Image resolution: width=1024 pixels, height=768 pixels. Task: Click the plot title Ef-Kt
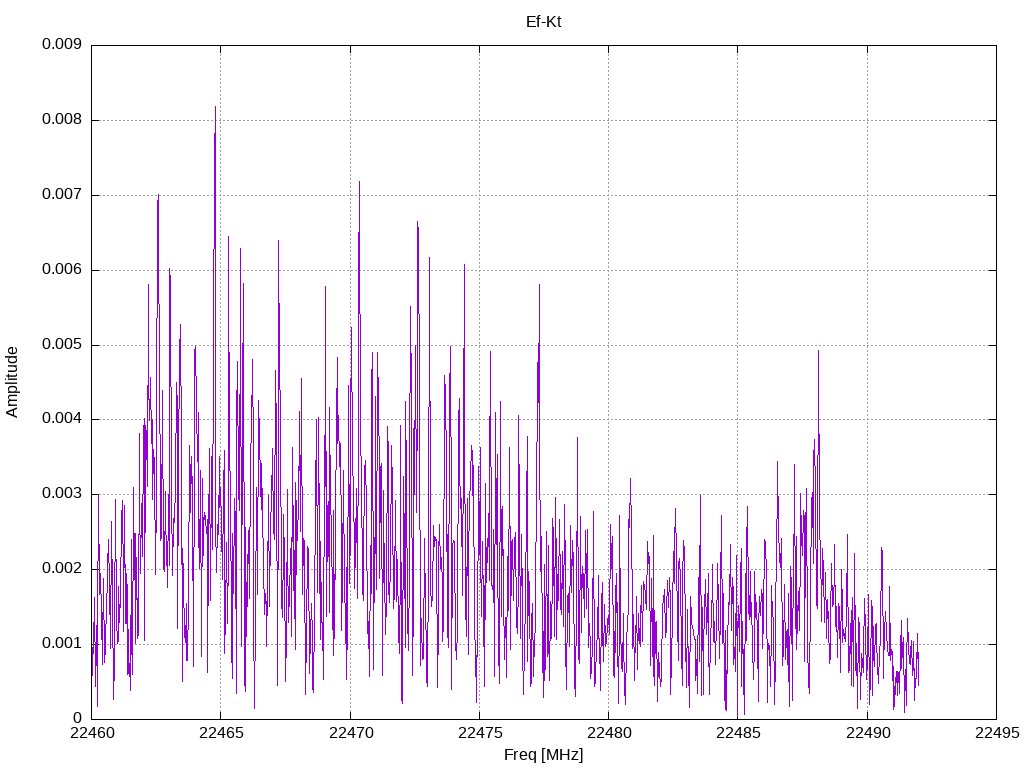pyautogui.click(x=543, y=22)
